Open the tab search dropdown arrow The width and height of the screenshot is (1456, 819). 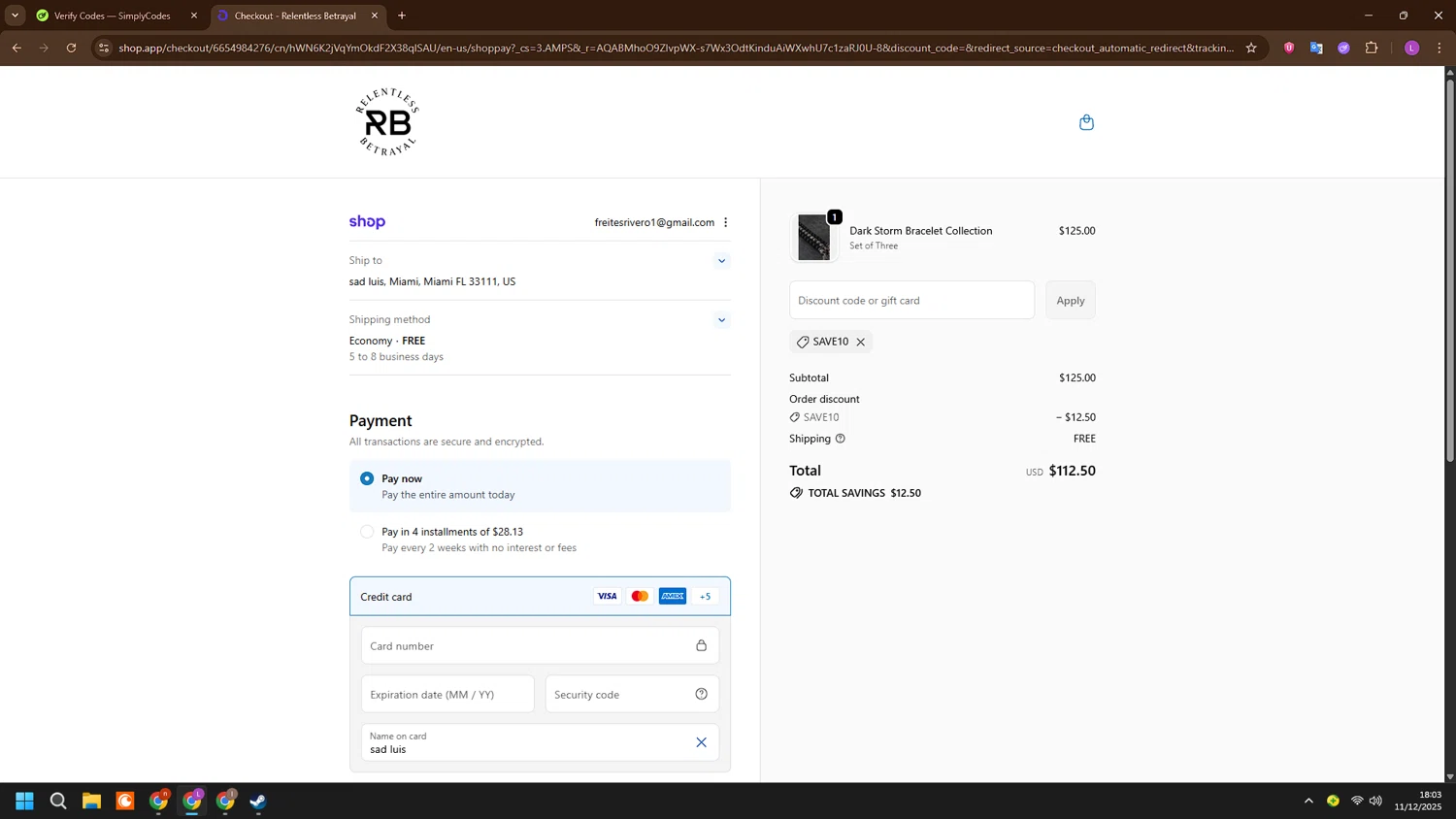pyautogui.click(x=15, y=16)
